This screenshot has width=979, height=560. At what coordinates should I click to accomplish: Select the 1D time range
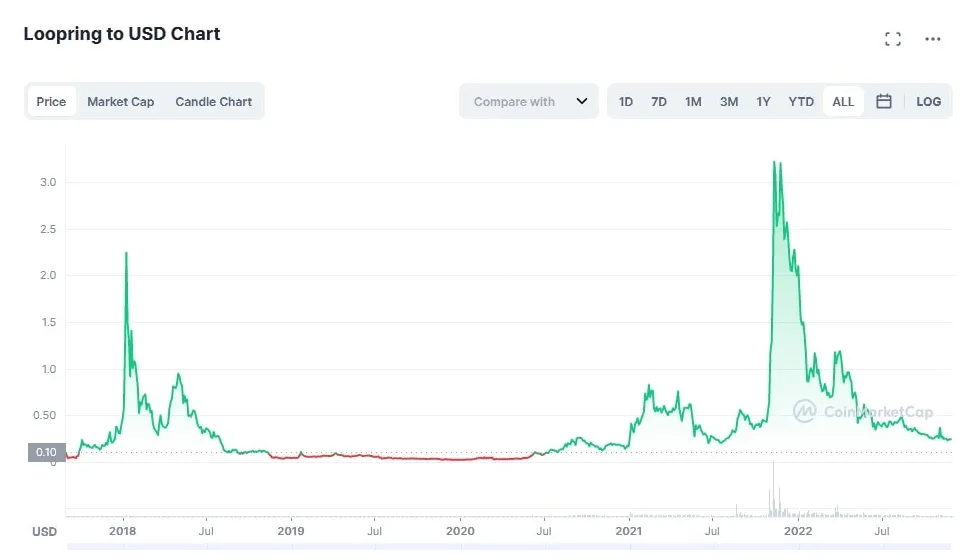tap(626, 102)
